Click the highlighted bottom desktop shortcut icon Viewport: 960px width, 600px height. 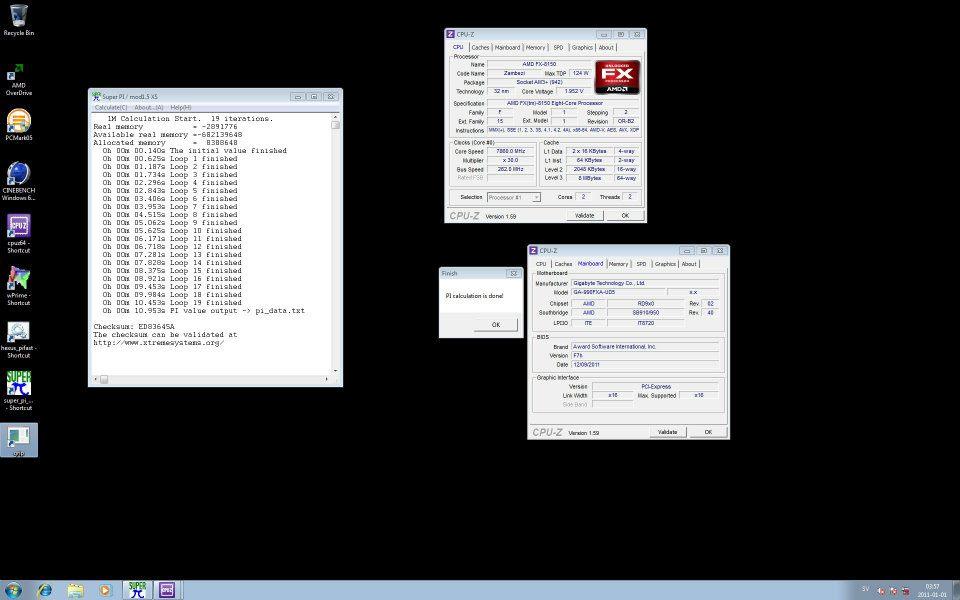coord(18,440)
